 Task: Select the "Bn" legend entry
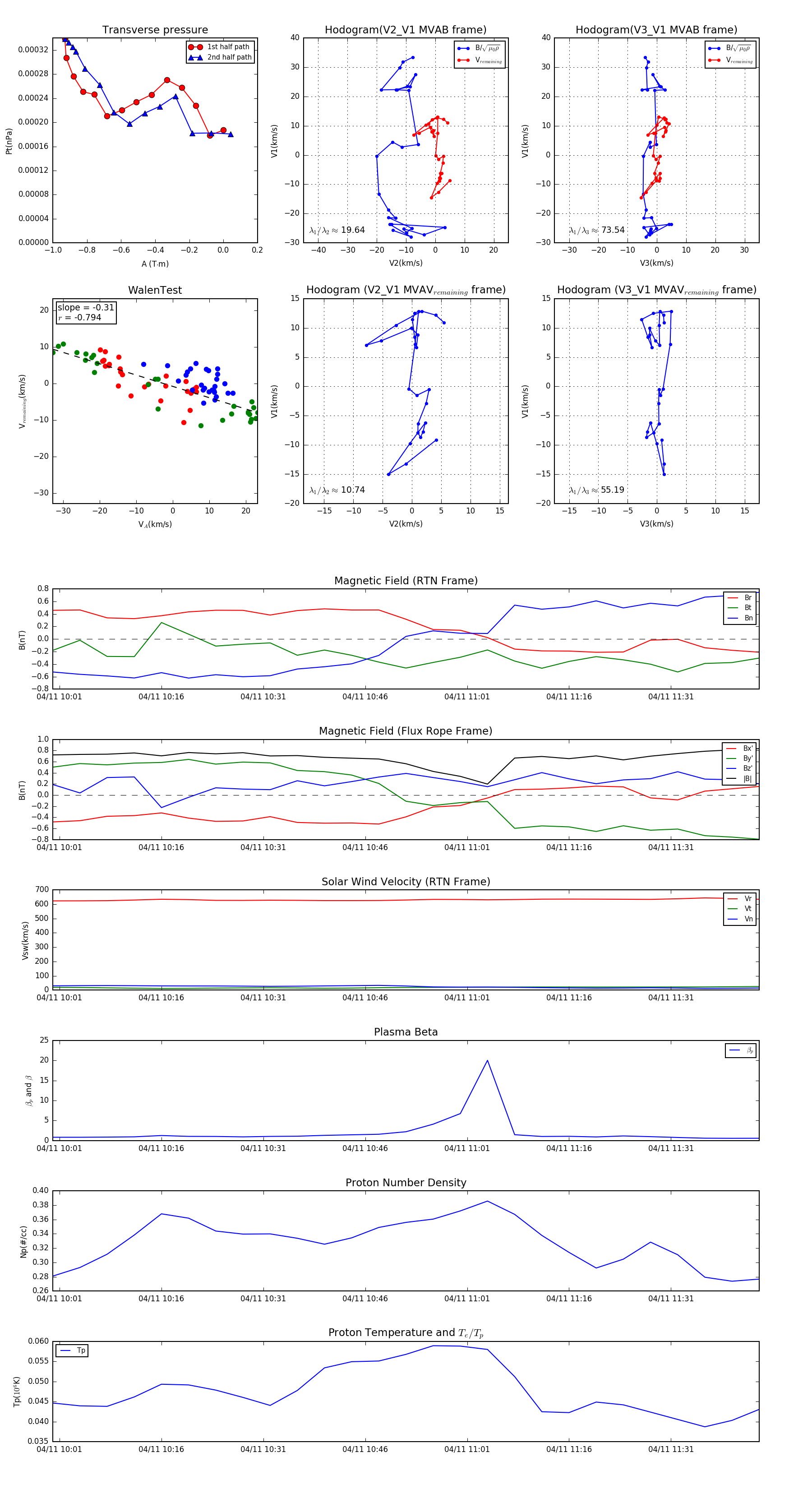(x=740, y=618)
